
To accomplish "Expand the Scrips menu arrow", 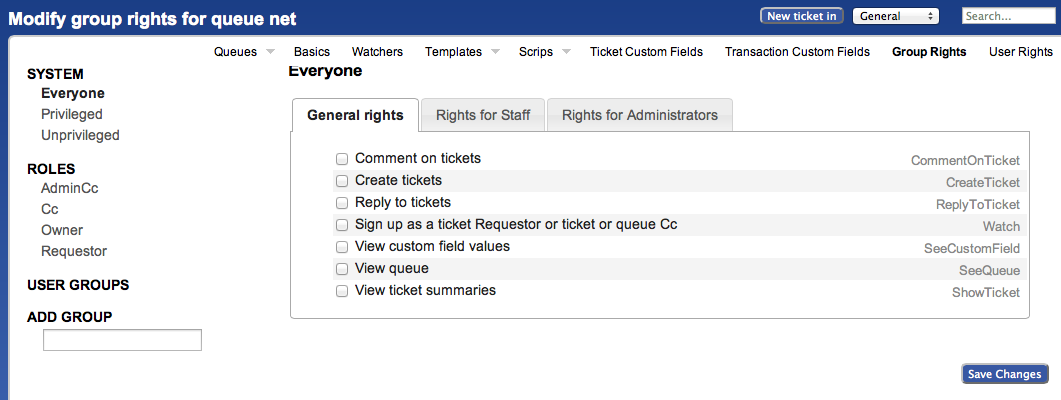I will (x=565, y=51).
